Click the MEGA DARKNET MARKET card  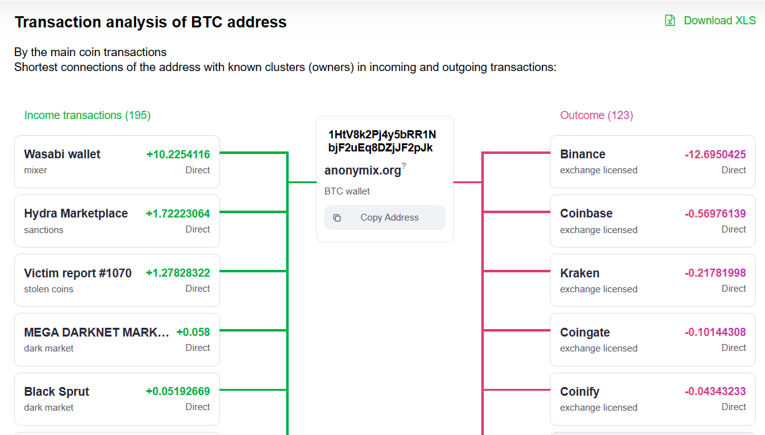[117, 340]
